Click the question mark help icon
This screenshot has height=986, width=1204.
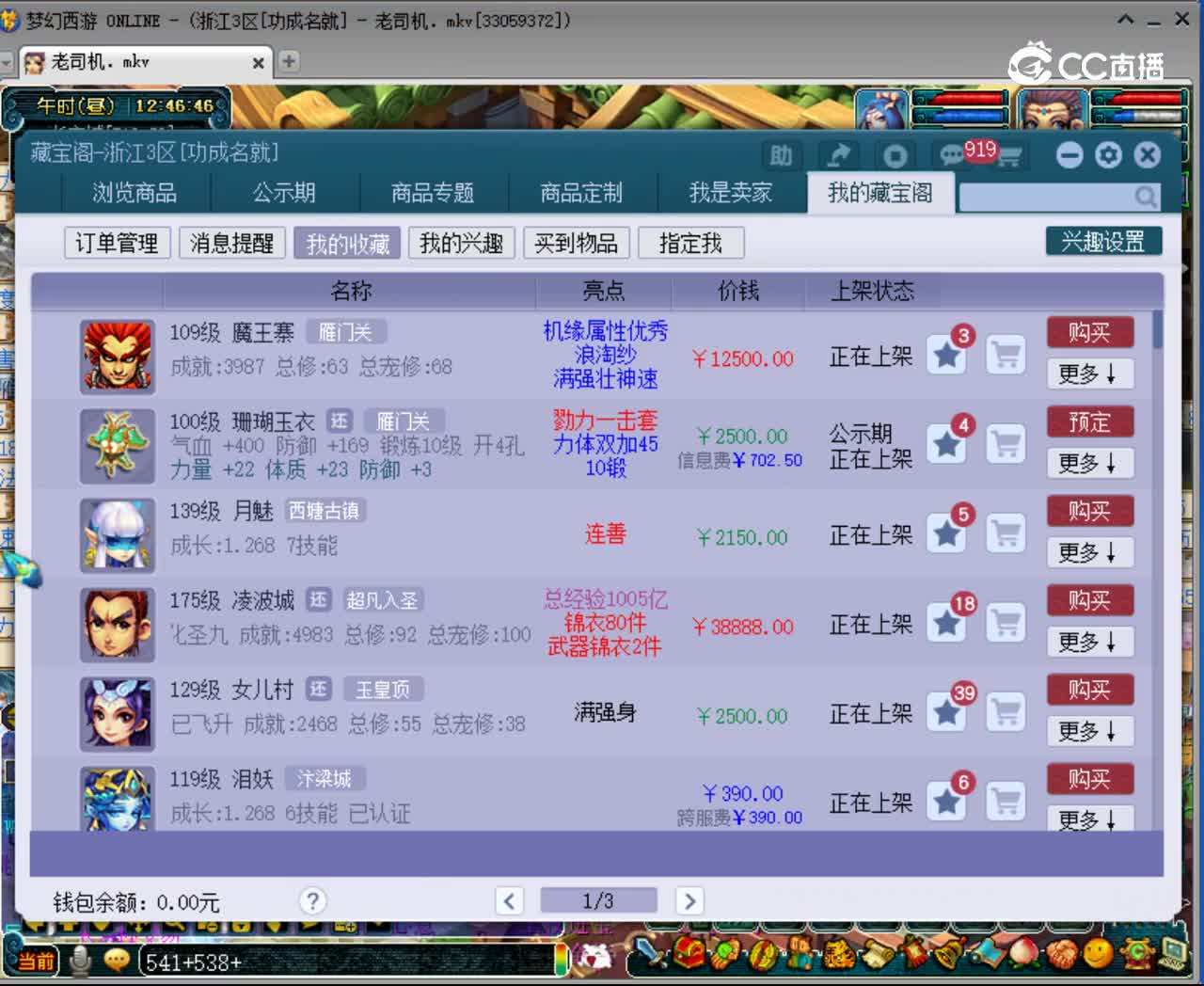click(x=312, y=901)
